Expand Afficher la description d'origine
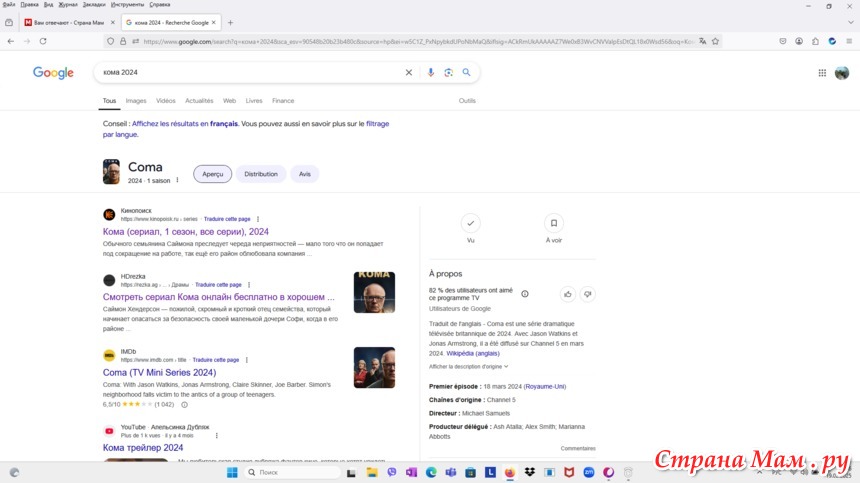Viewport: 860px width, 483px height. coord(468,366)
